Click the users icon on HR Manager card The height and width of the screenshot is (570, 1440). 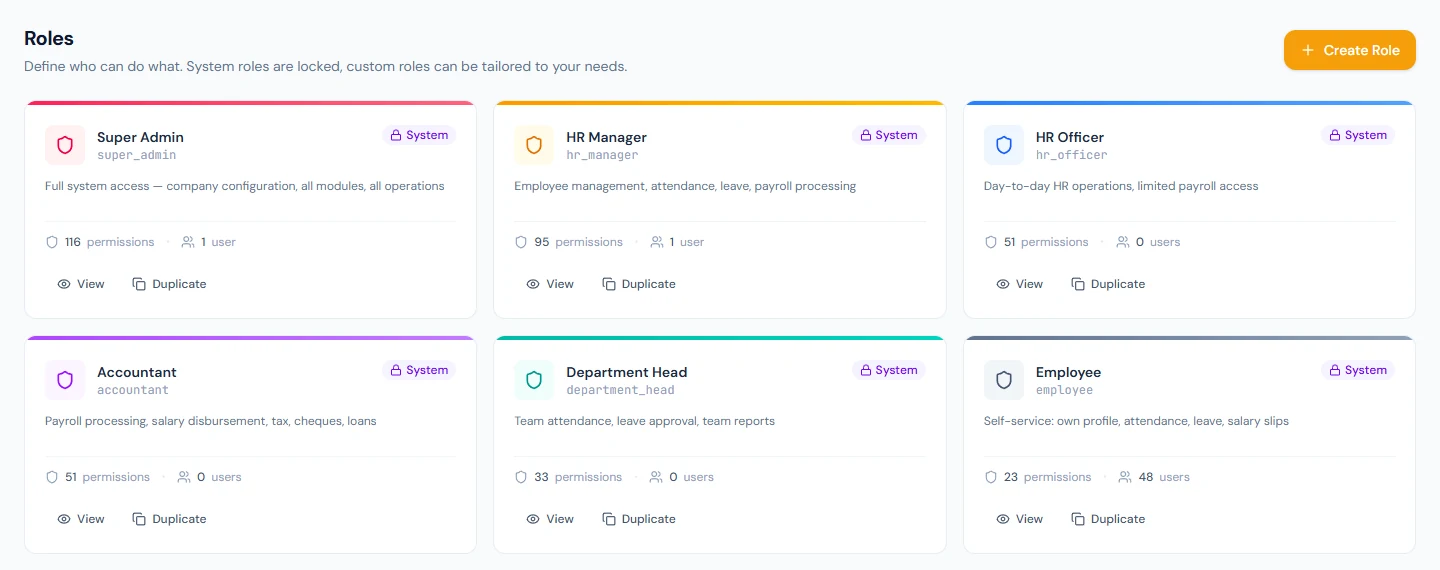(x=657, y=242)
